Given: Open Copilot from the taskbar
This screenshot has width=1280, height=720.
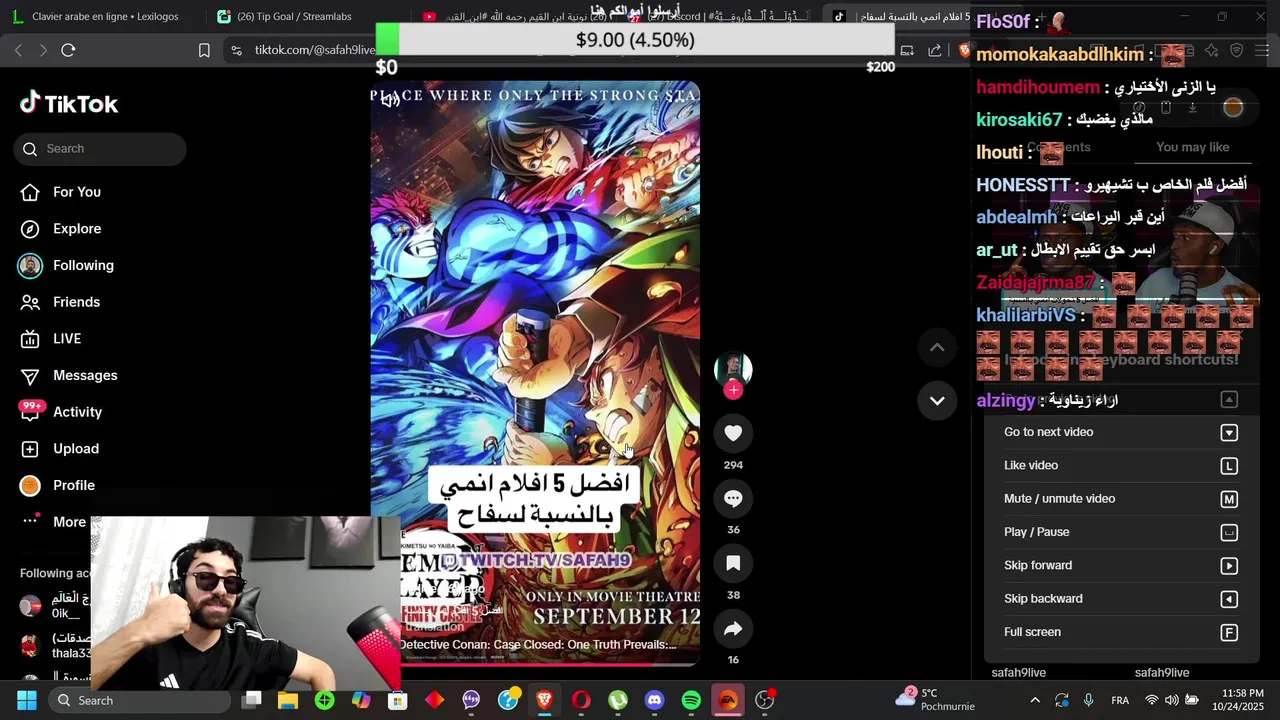Looking at the screenshot, I should pyautogui.click(x=361, y=700).
